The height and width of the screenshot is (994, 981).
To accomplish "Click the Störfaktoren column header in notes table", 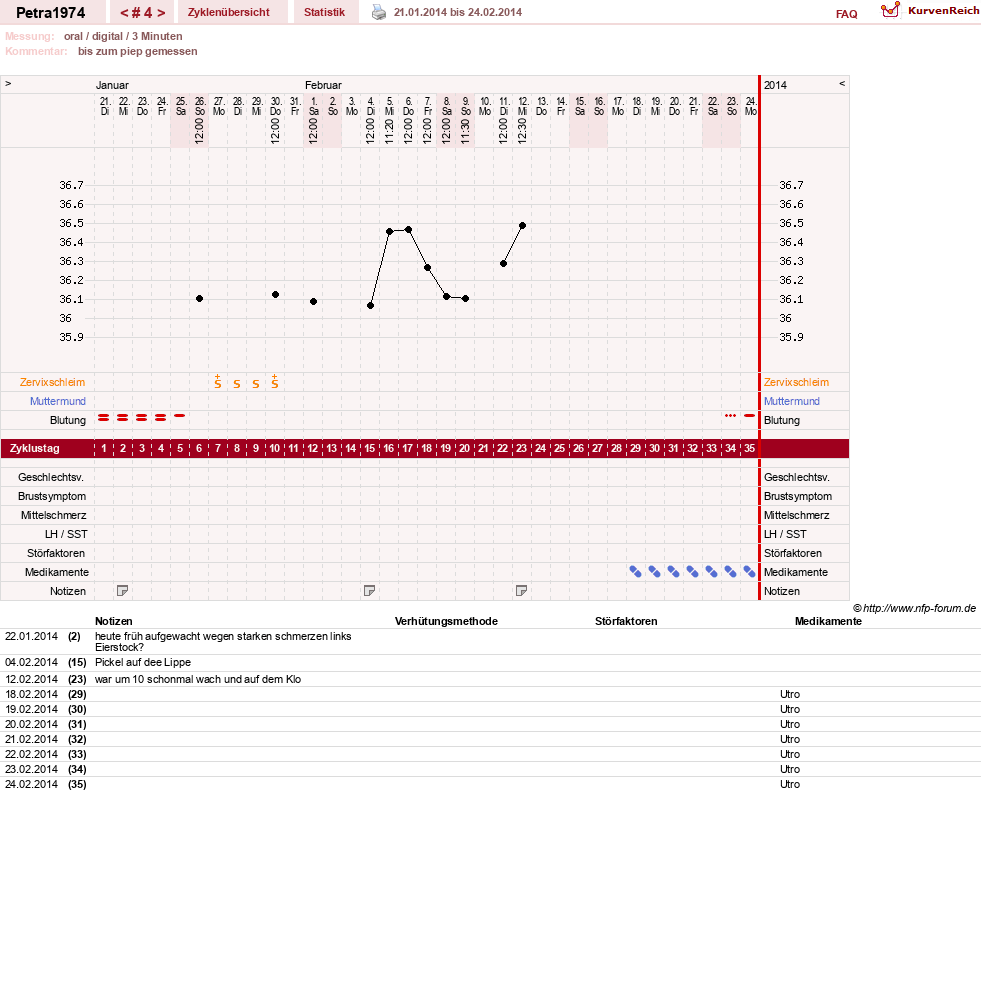I will coord(626,621).
